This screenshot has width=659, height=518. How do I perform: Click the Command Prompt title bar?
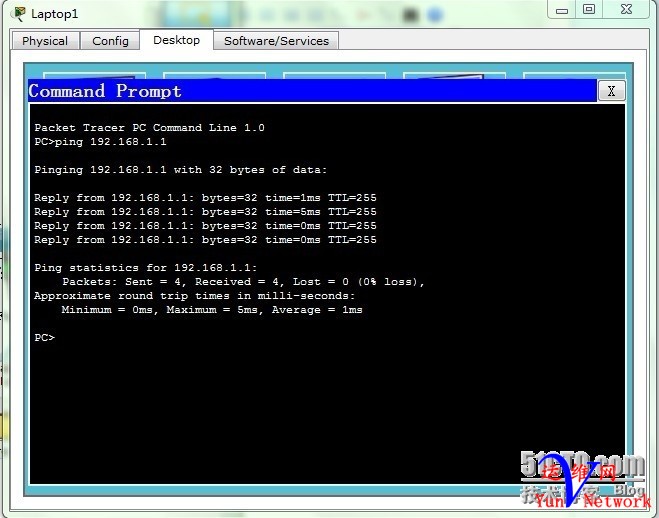[x=312, y=91]
